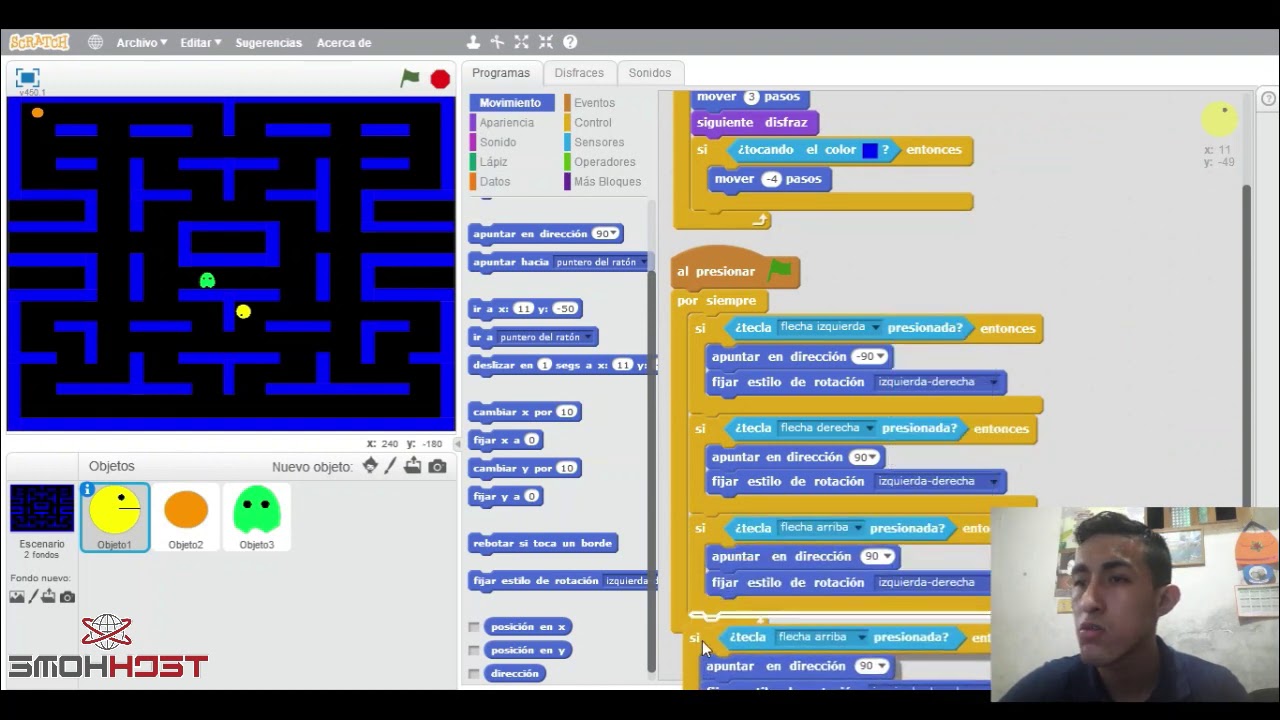Upload a backdrop from file
Viewport: 1280px width, 720px height.
tap(49, 597)
